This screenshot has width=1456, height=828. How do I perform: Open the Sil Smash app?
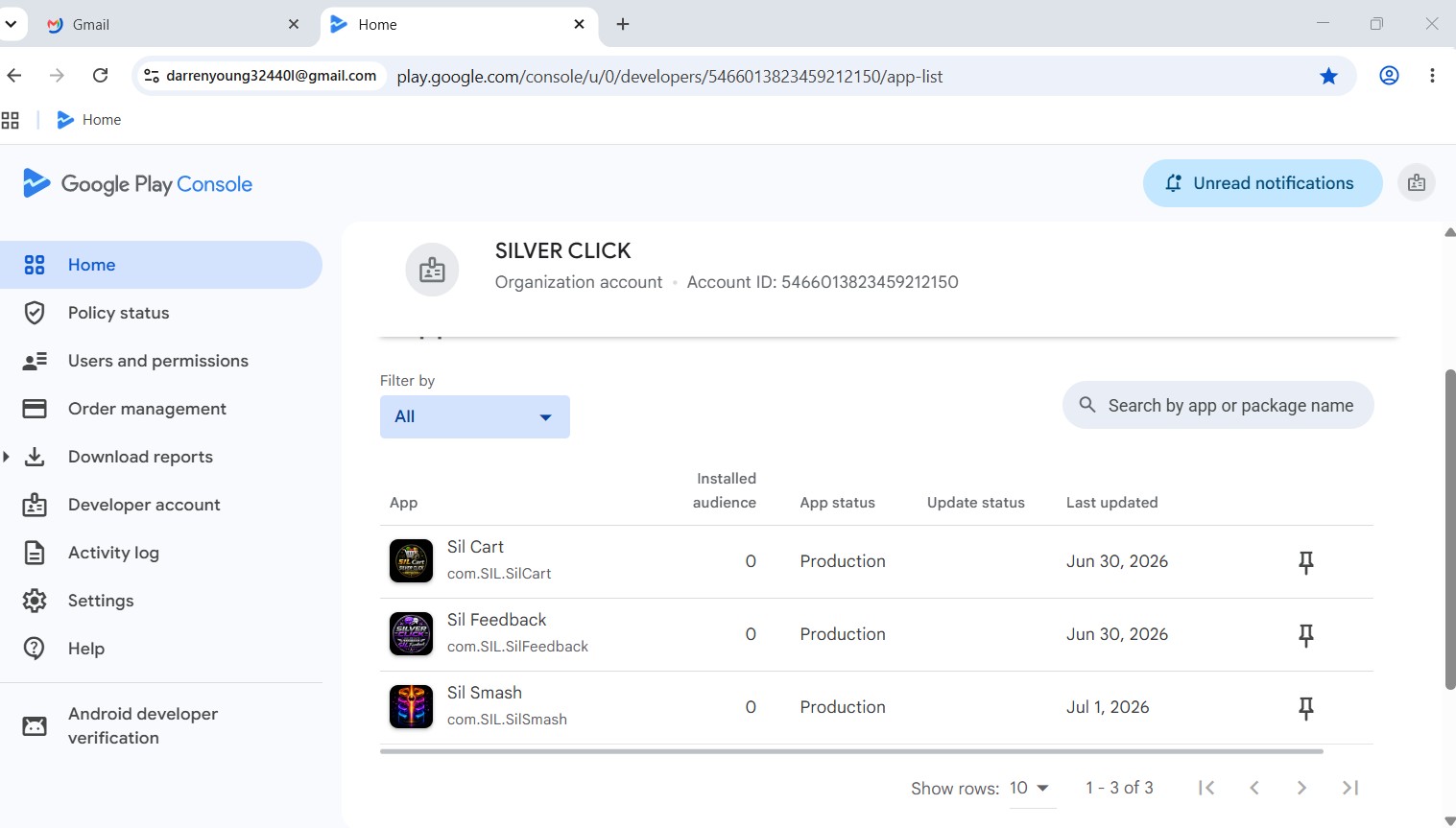click(x=485, y=693)
